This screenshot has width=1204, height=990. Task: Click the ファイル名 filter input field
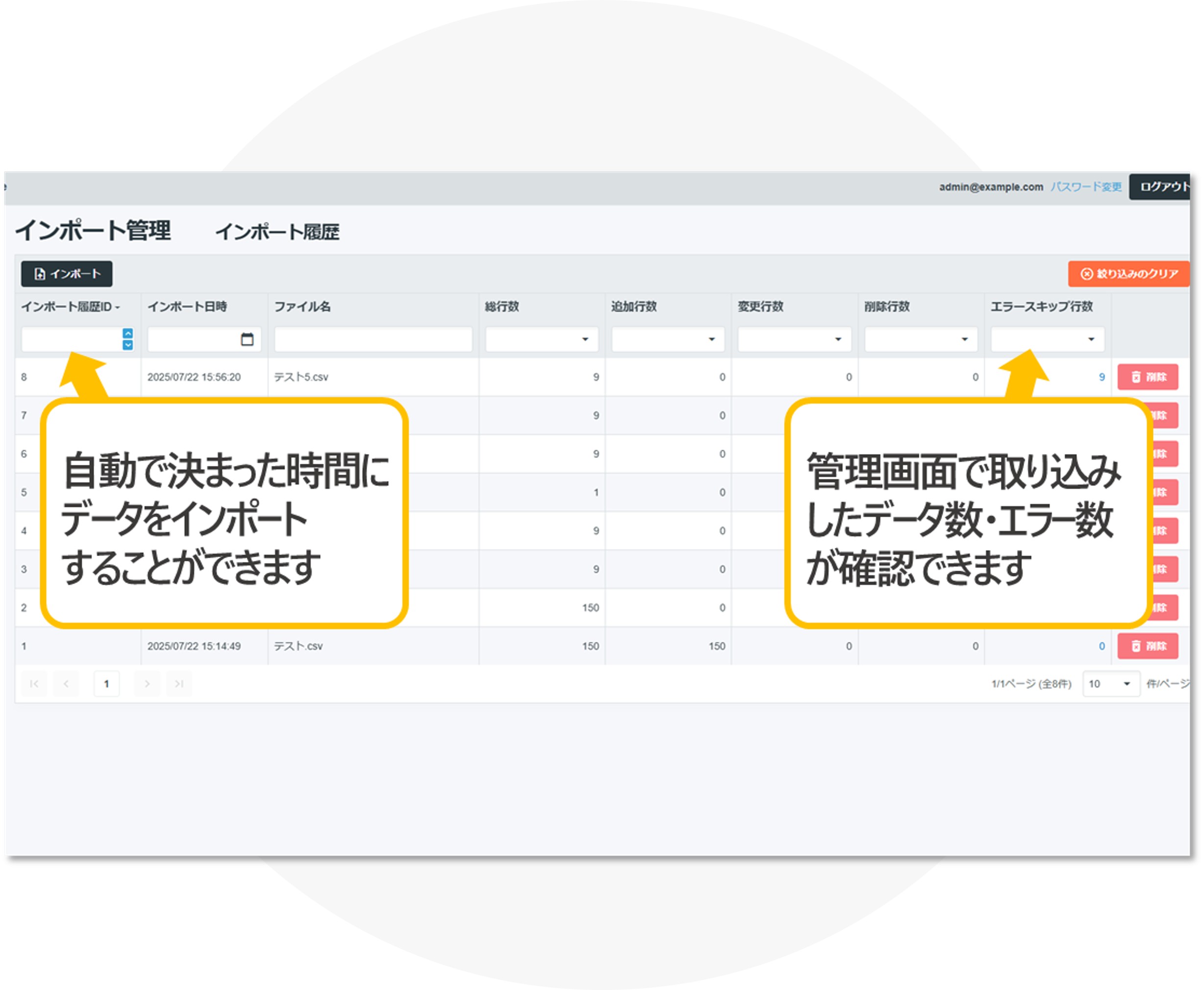(373, 340)
